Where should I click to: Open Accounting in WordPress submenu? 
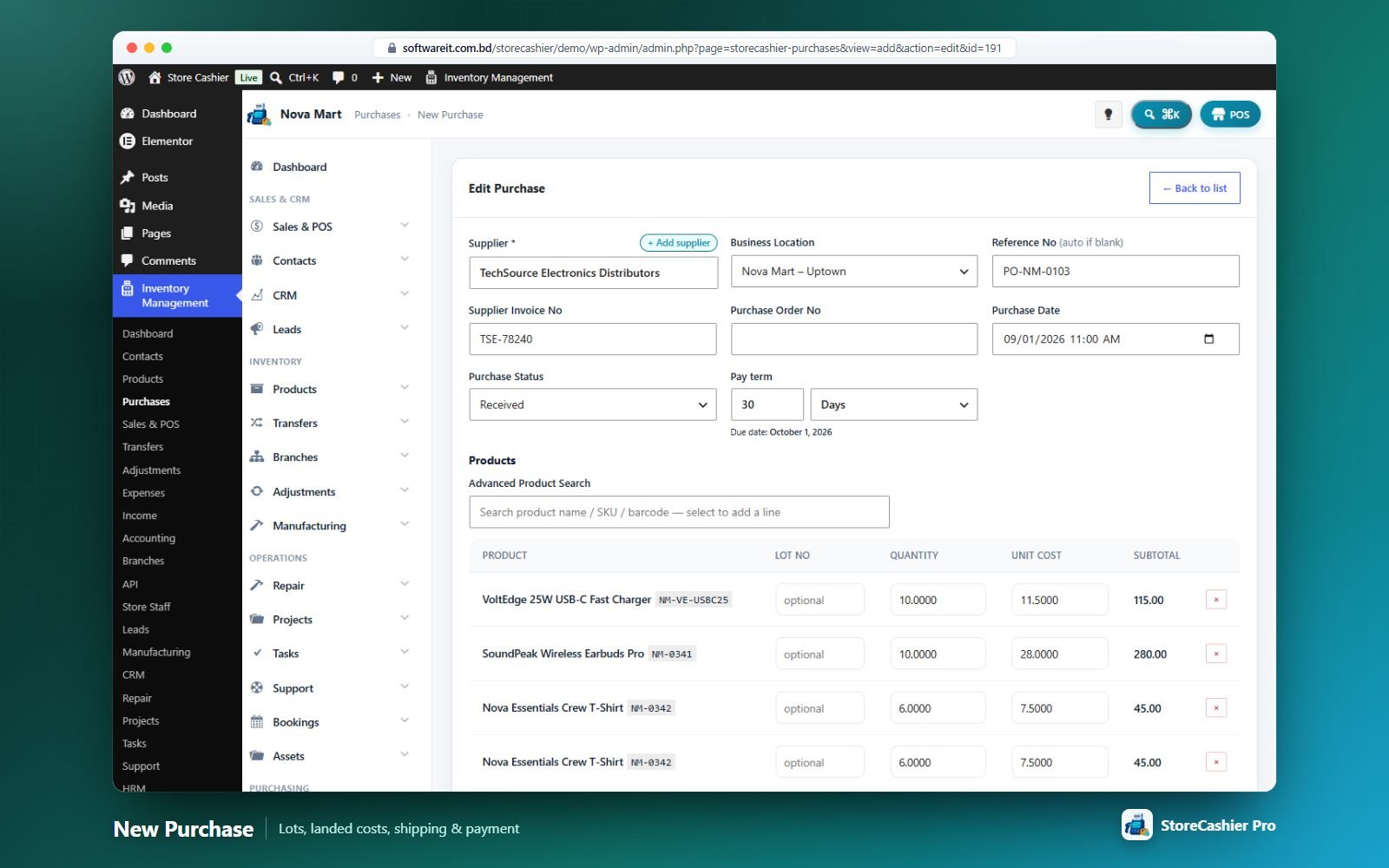(148, 538)
